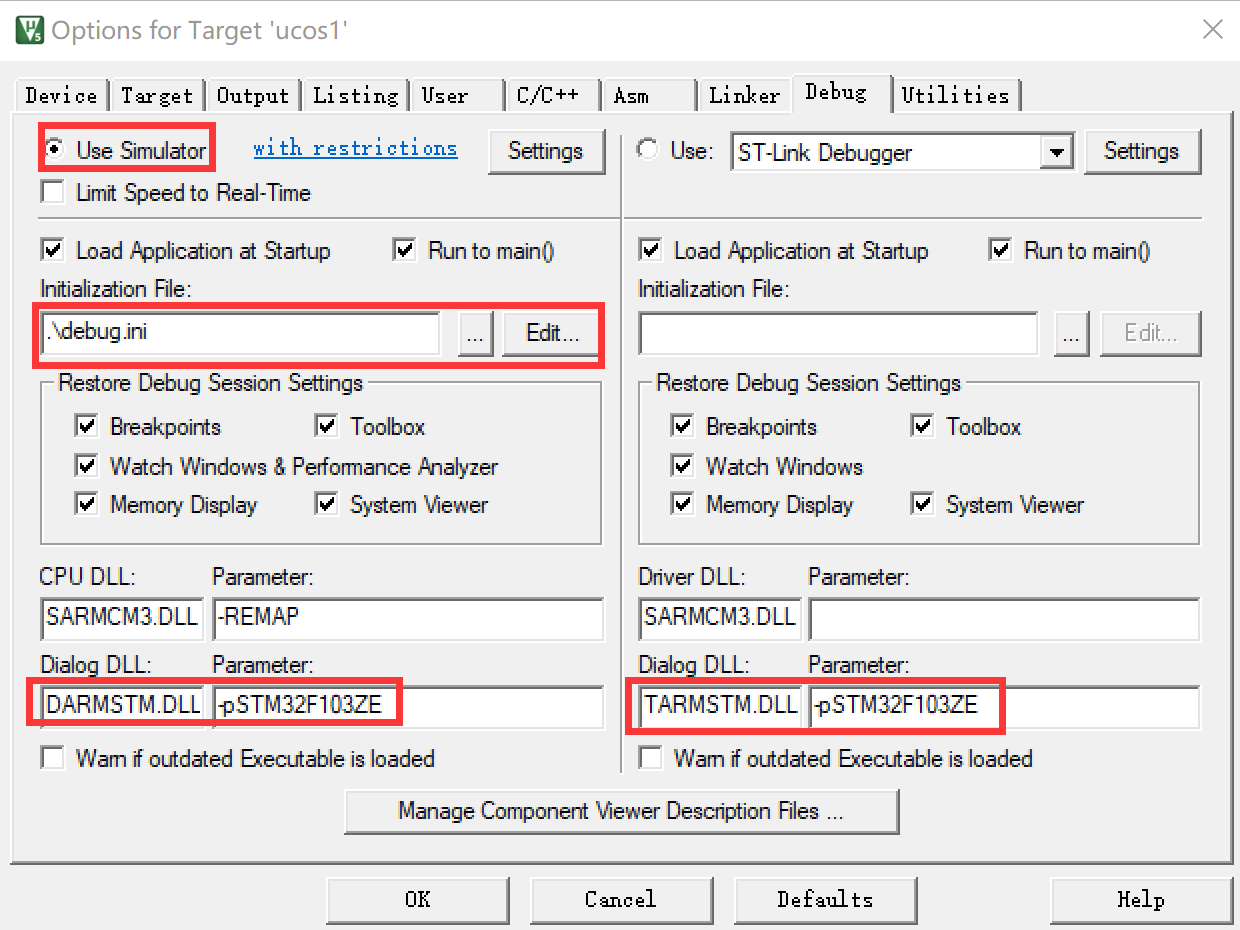Click the empty ST-Link Initialization File field

click(838, 334)
